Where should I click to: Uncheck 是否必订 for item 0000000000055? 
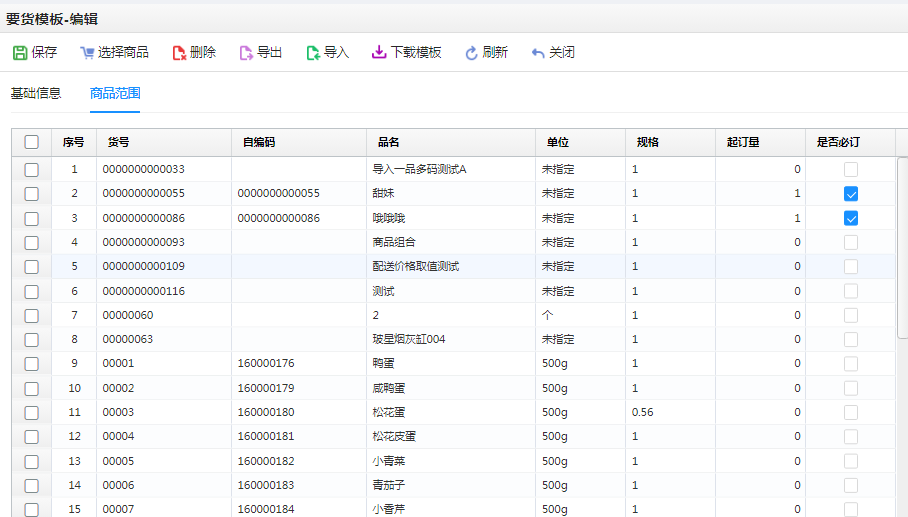[x=851, y=194]
